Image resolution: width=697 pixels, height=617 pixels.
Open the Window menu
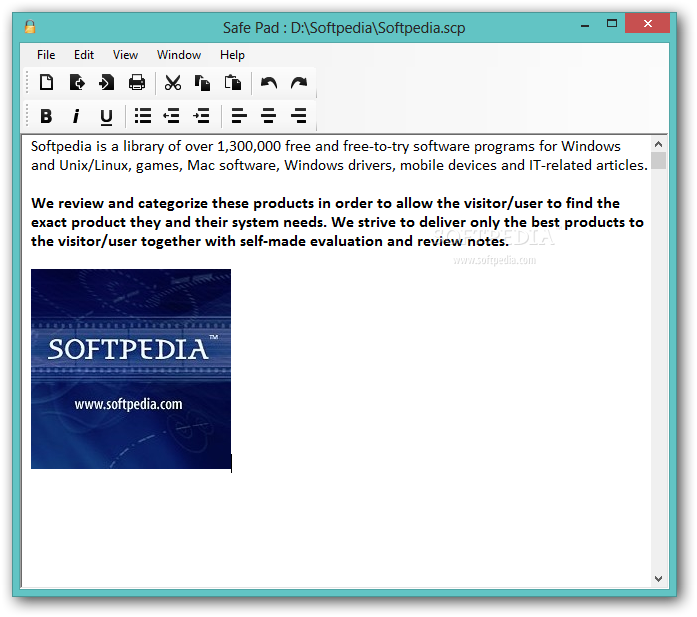[x=179, y=55]
